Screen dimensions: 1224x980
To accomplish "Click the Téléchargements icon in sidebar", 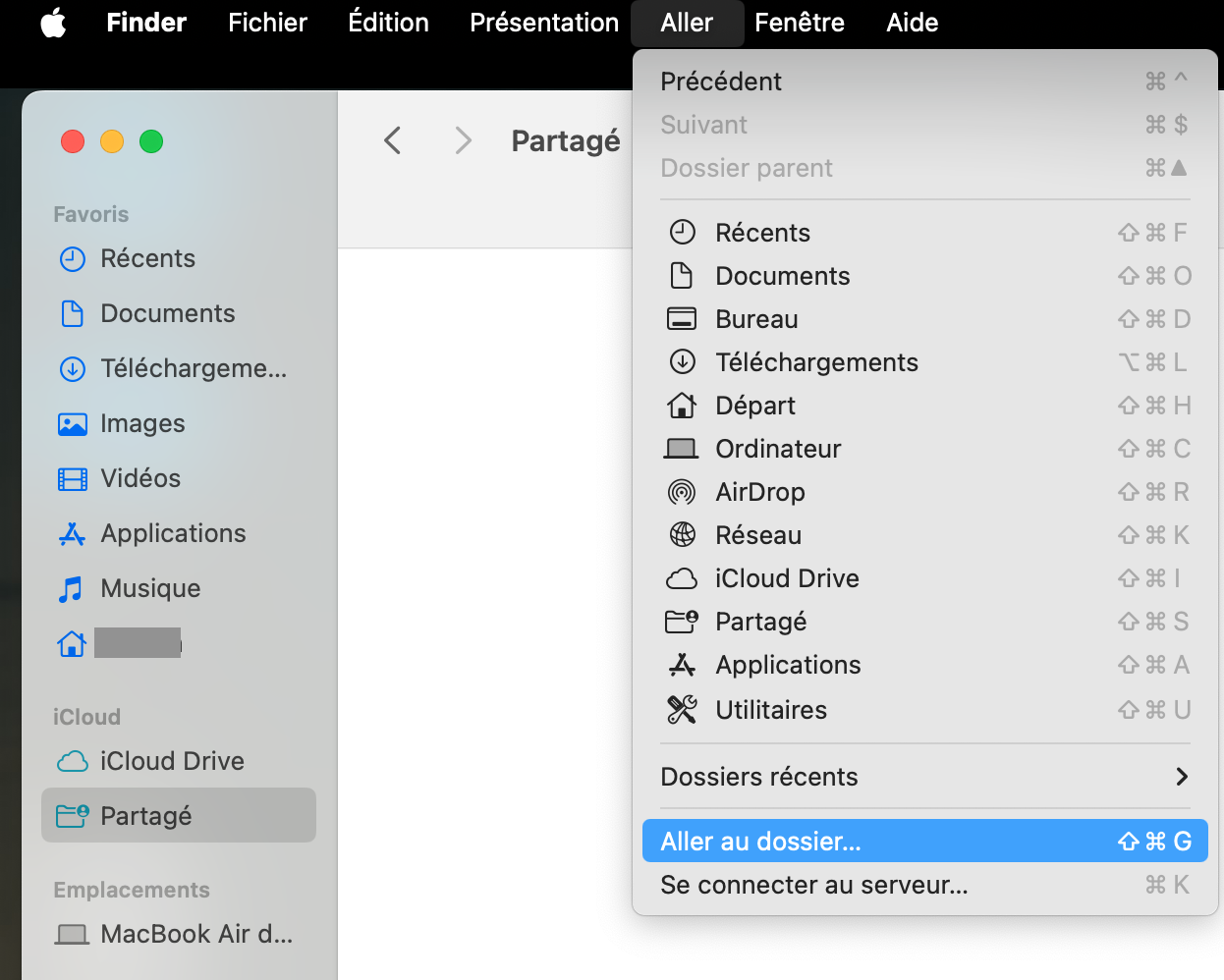I will [73, 369].
